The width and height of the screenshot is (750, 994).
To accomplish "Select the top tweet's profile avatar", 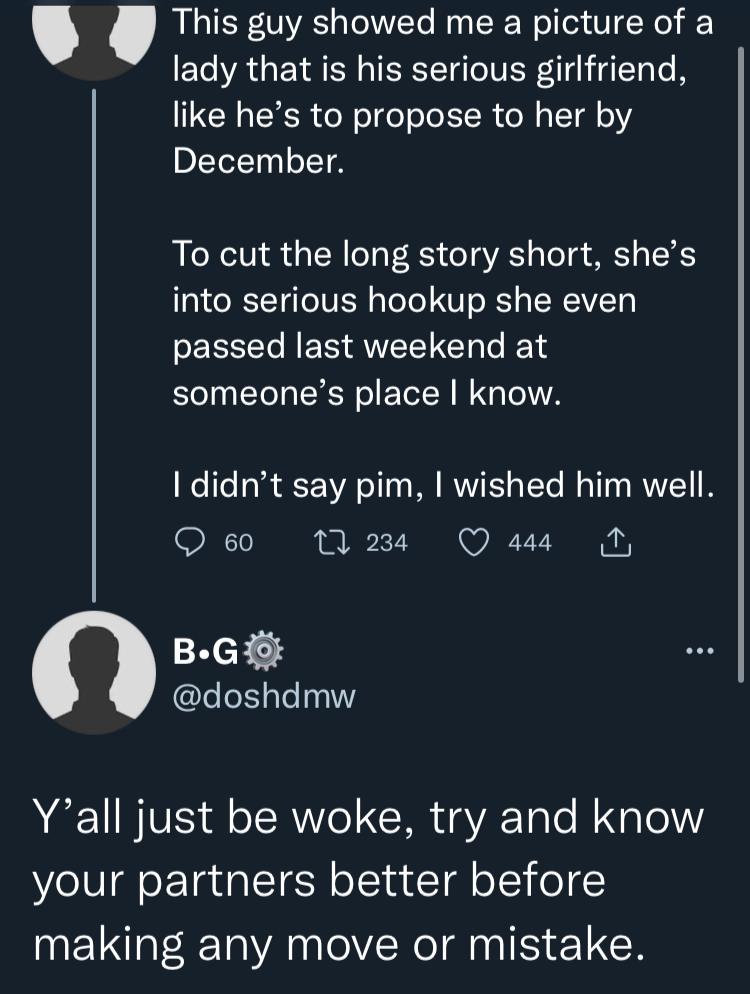I will click(94, 31).
